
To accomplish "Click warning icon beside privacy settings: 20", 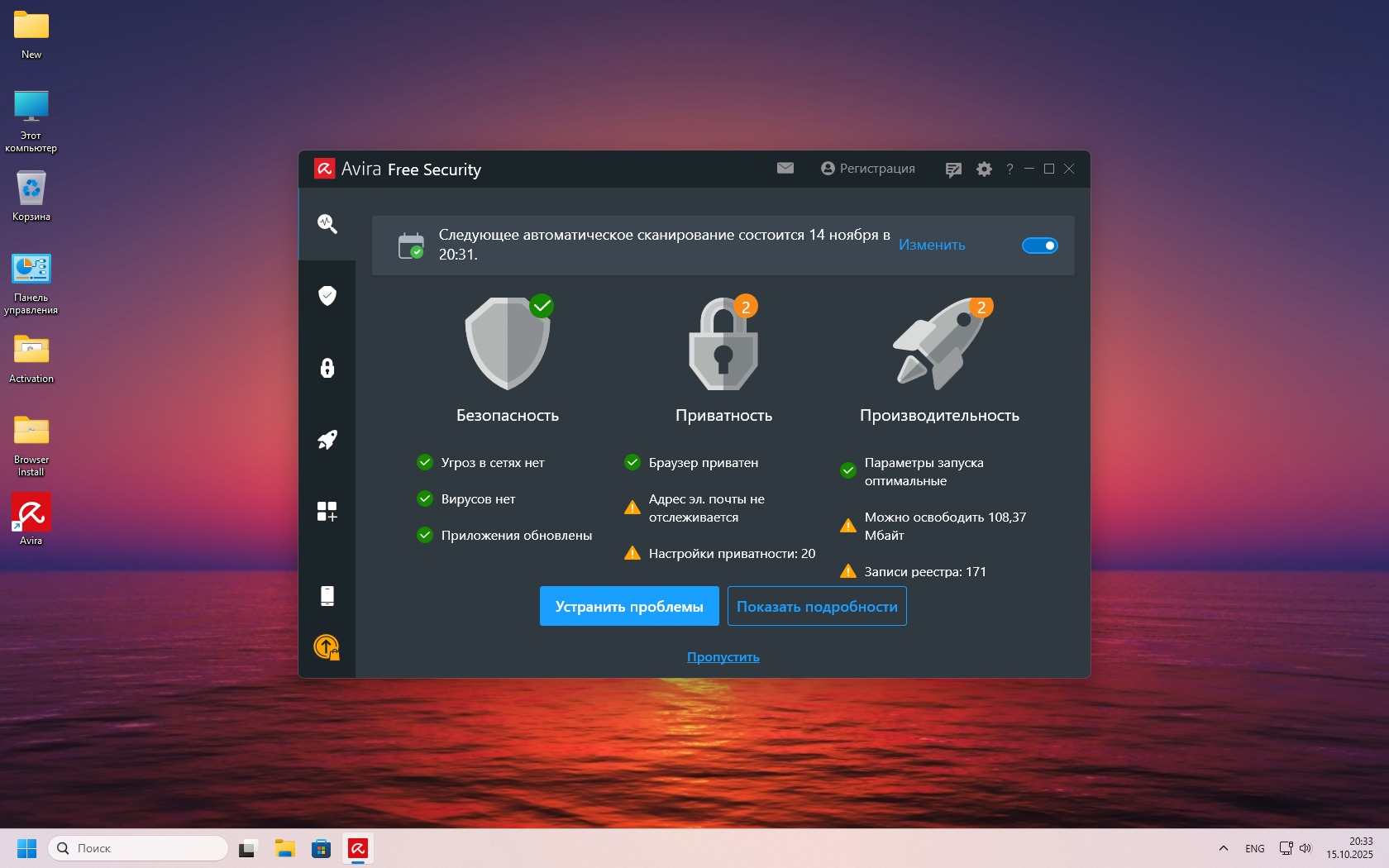I will [632, 553].
